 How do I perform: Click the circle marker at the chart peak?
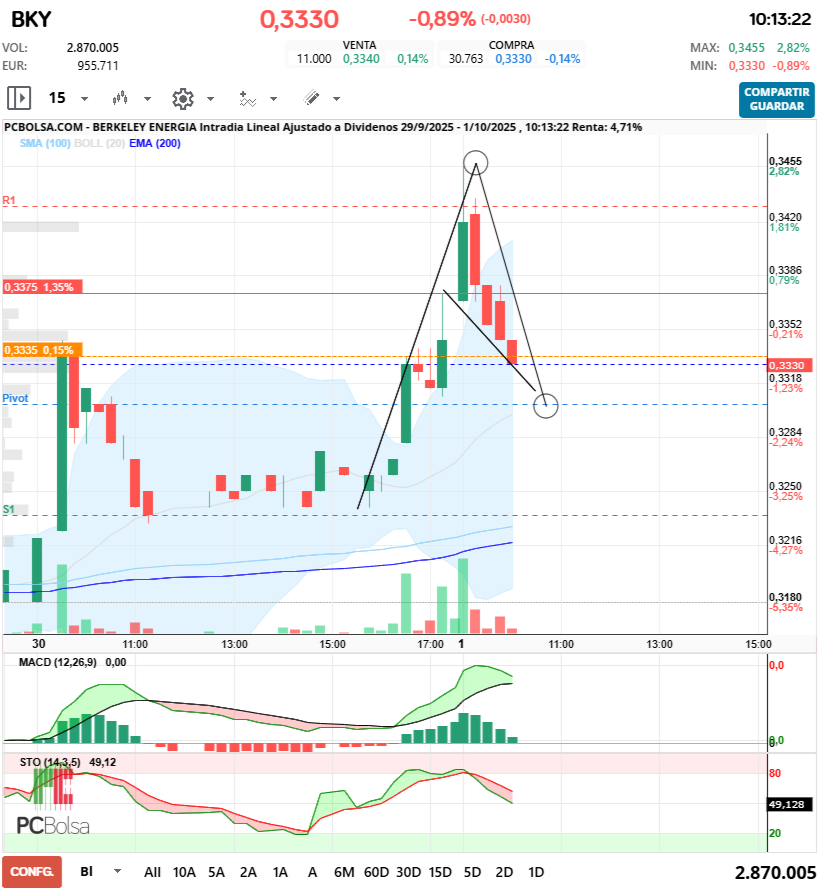coord(476,162)
